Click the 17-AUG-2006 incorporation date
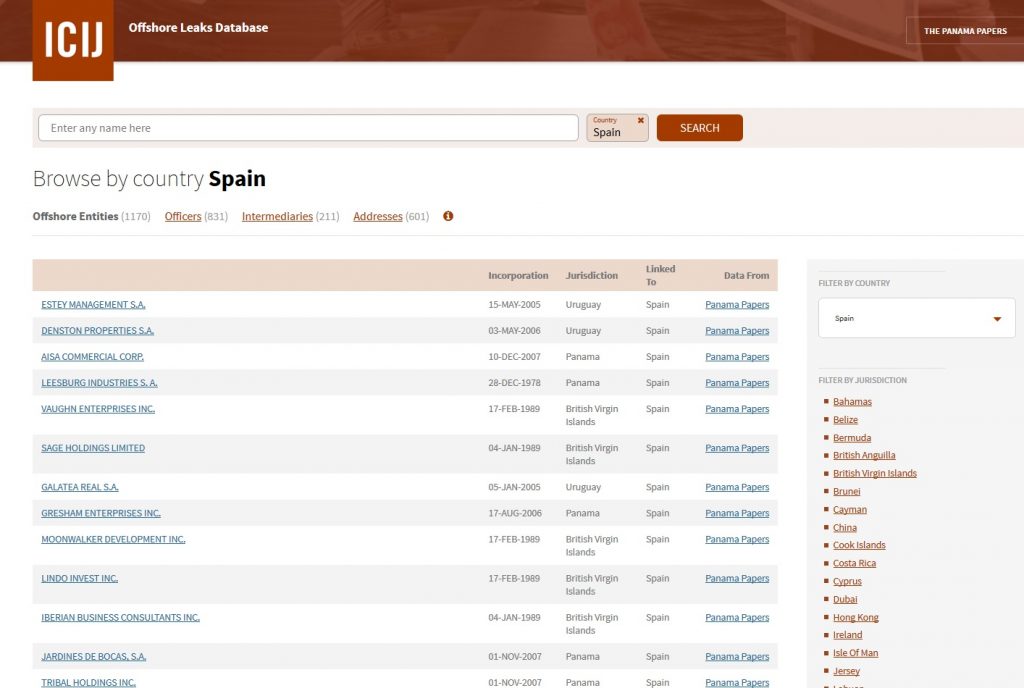1024x688 pixels. pyautogui.click(x=515, y=513)
